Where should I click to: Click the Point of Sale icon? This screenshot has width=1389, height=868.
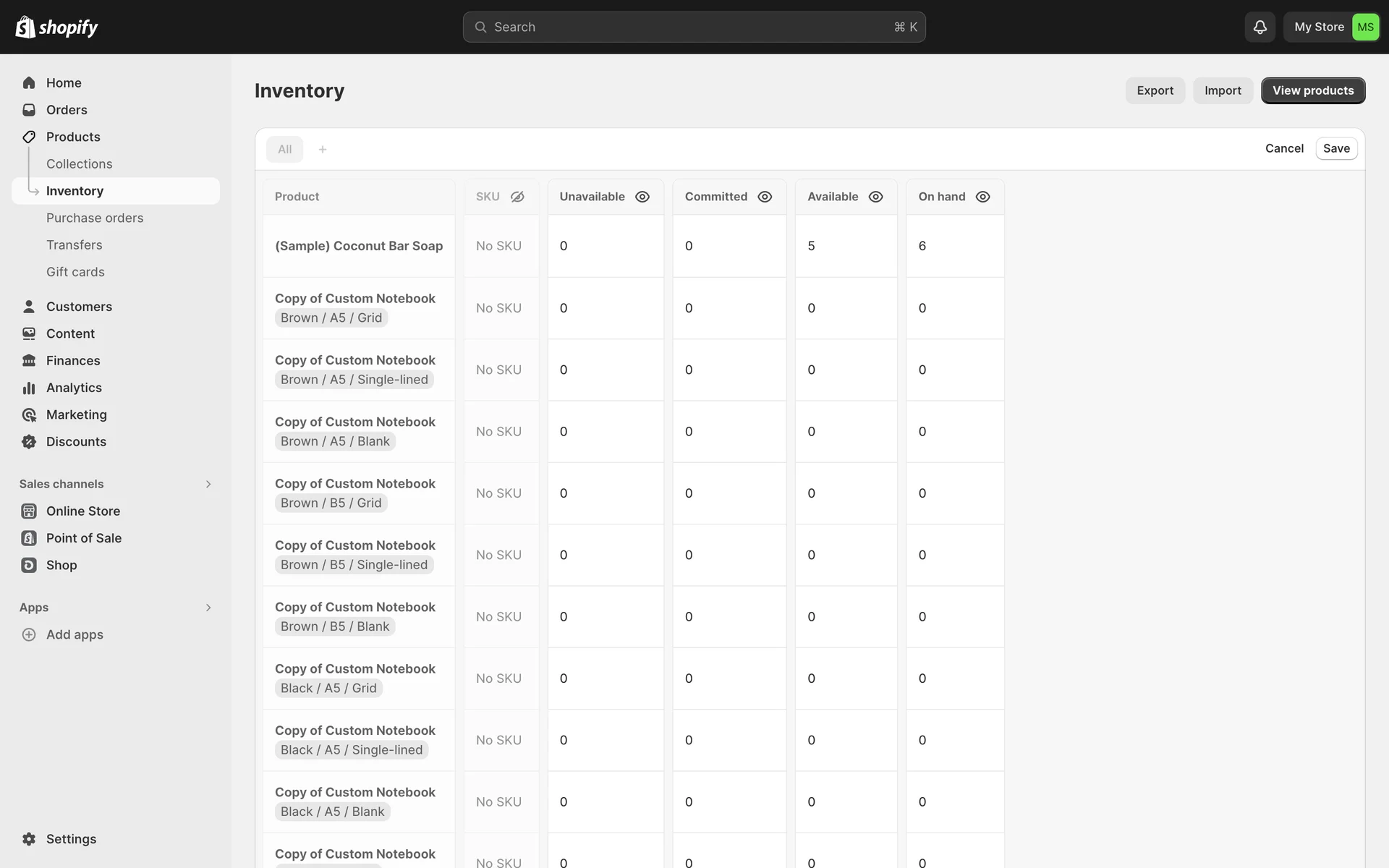pyautogui.click(x=29, y=538)
